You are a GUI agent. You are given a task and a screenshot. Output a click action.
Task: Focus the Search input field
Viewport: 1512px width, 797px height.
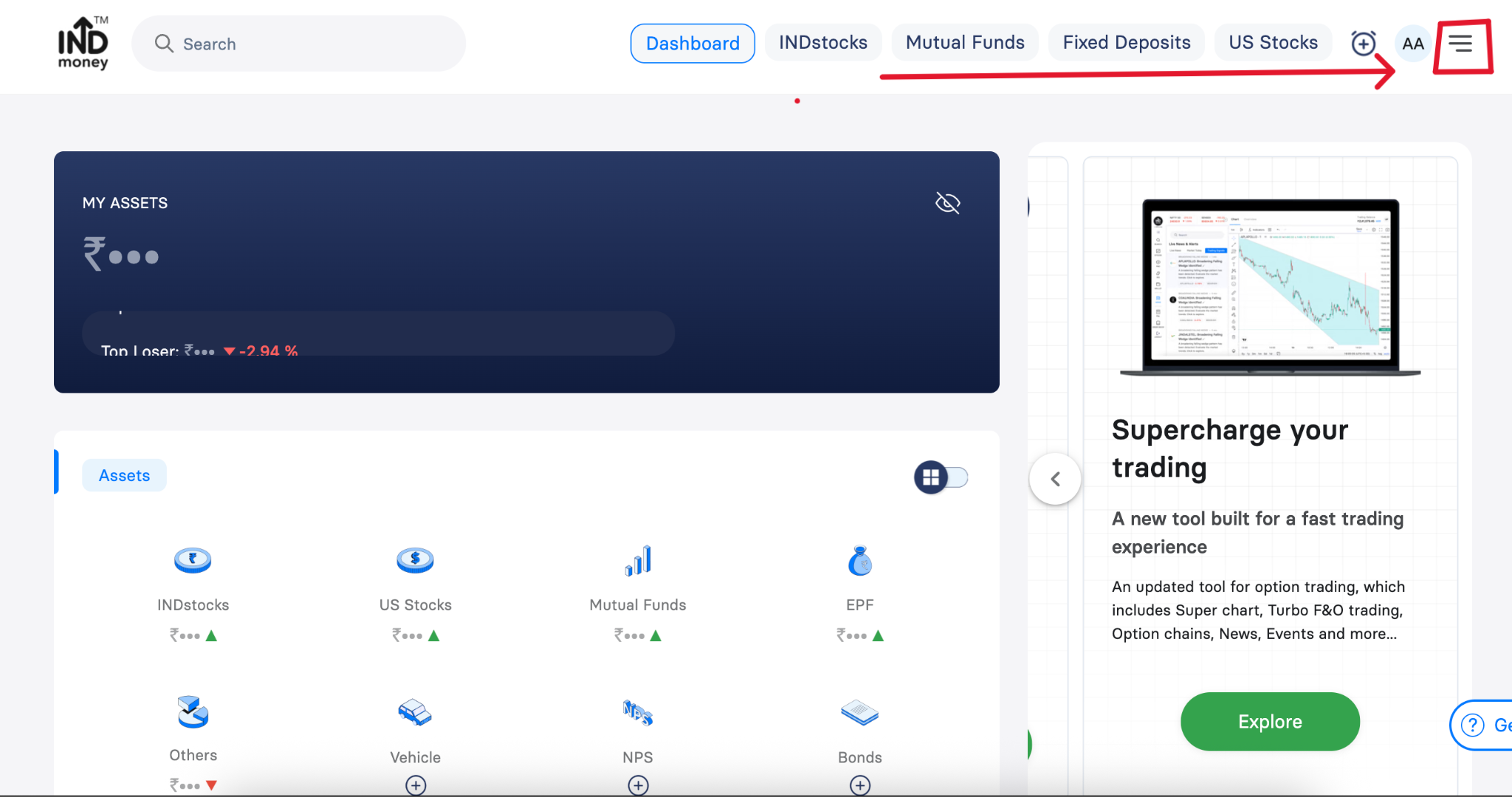click(x=298, y=44)
